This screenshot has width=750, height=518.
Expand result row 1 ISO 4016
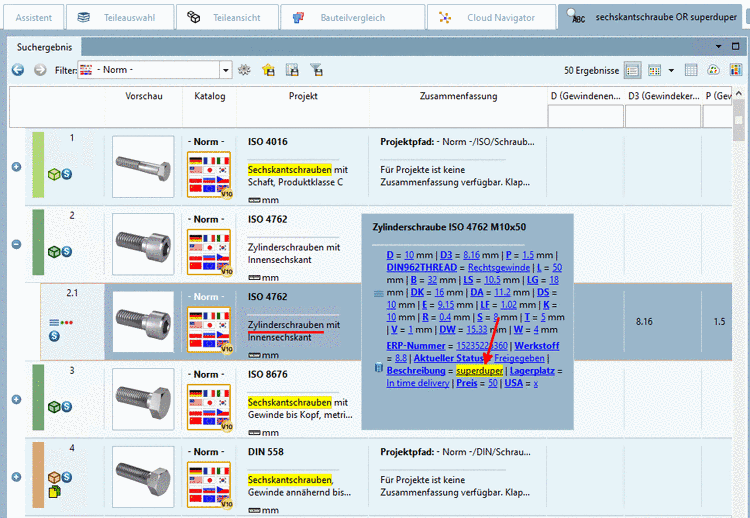click(16, 166)
